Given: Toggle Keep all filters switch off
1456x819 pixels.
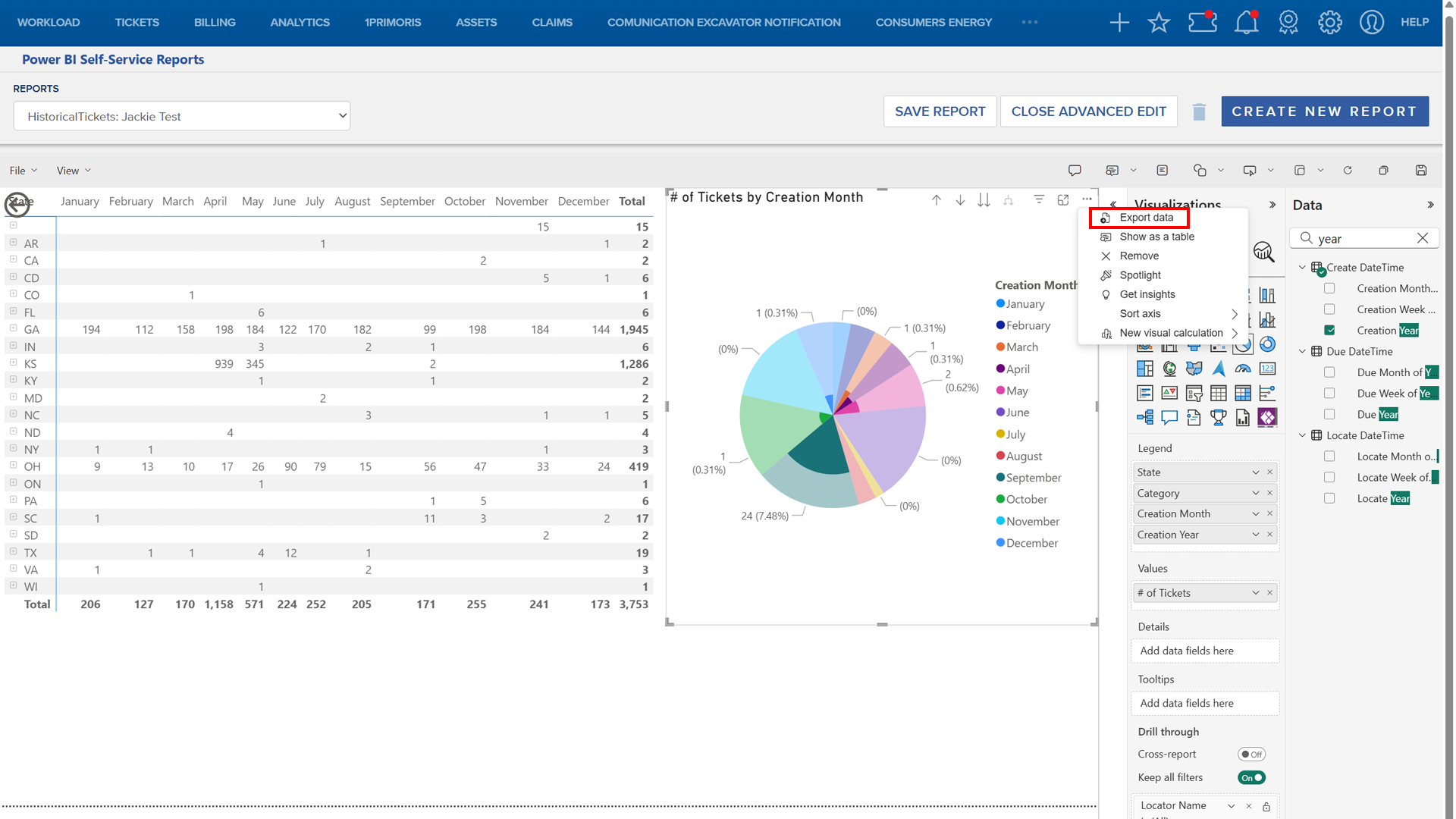Looking at the screenshot, I should 1251,777.
